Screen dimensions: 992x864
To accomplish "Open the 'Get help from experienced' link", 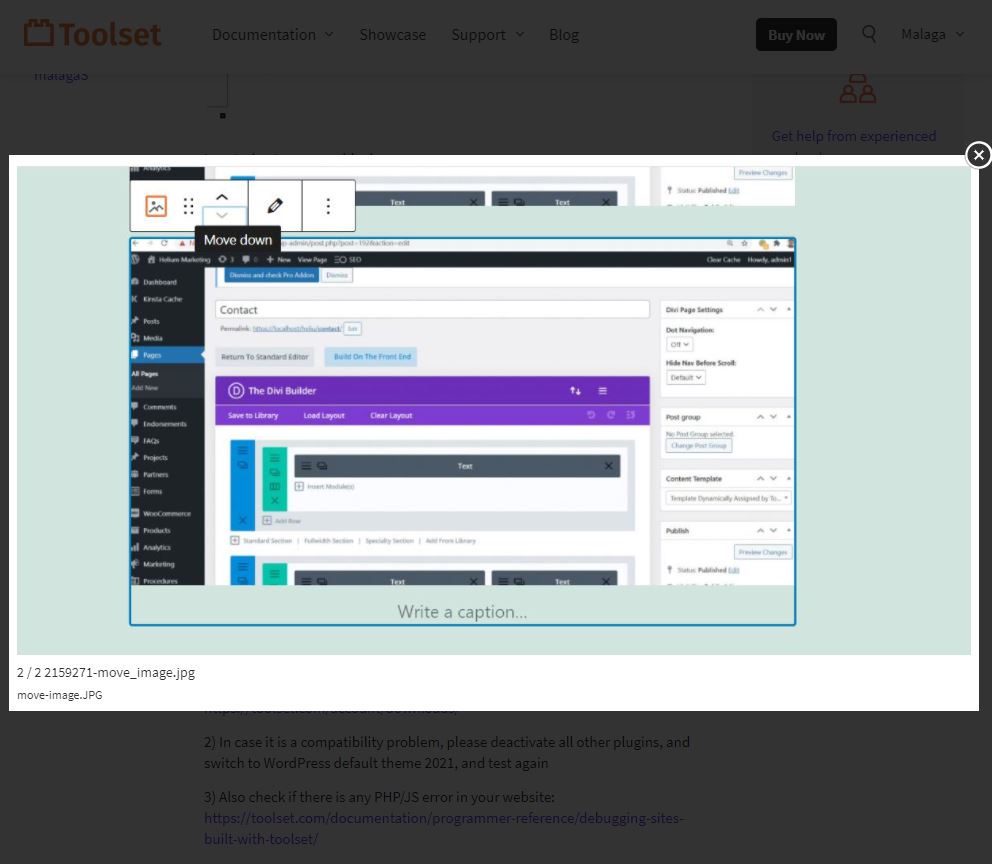I will [x=853, y=136].
